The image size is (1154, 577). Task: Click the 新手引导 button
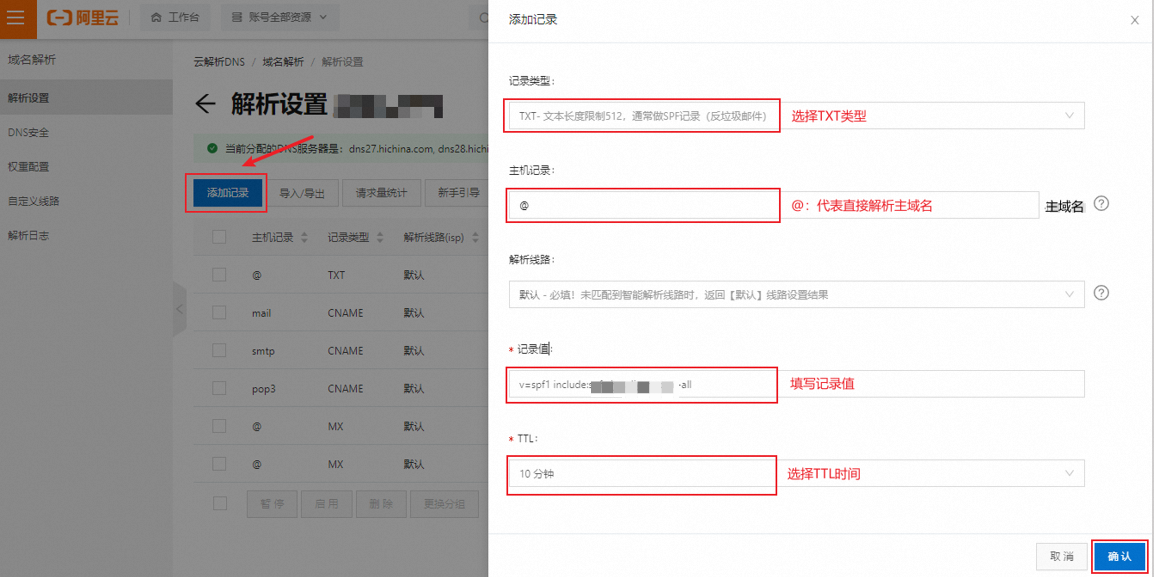tap(458, 194)
